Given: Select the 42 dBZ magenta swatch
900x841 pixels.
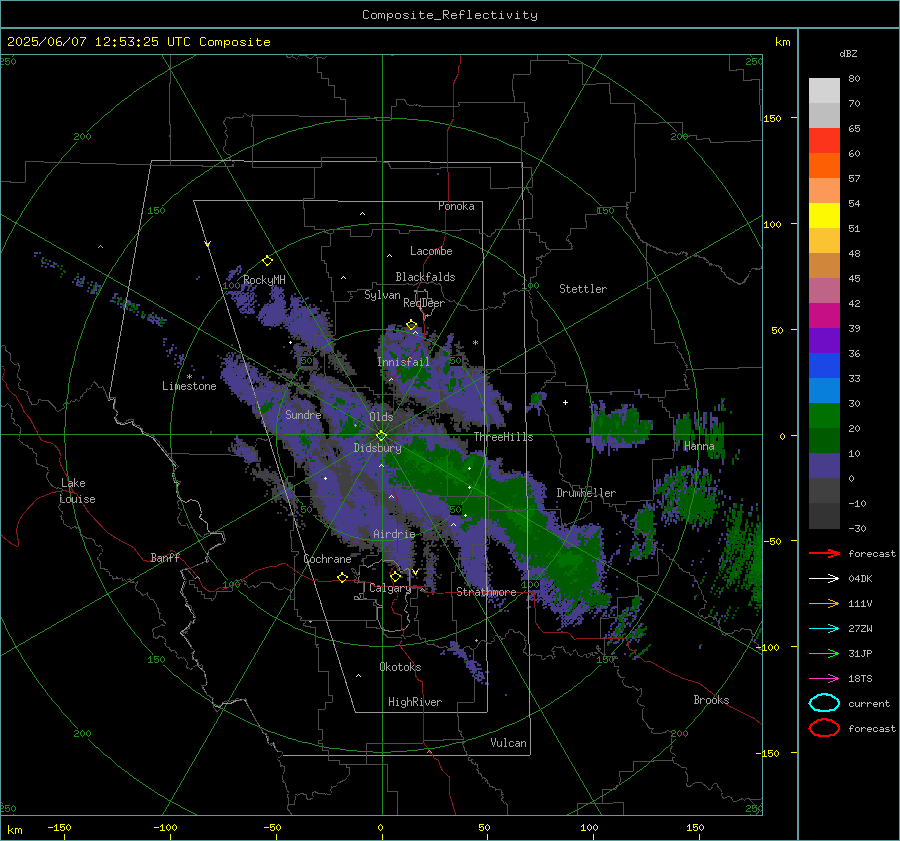Looking at the screenshot, I should [824, 315].
